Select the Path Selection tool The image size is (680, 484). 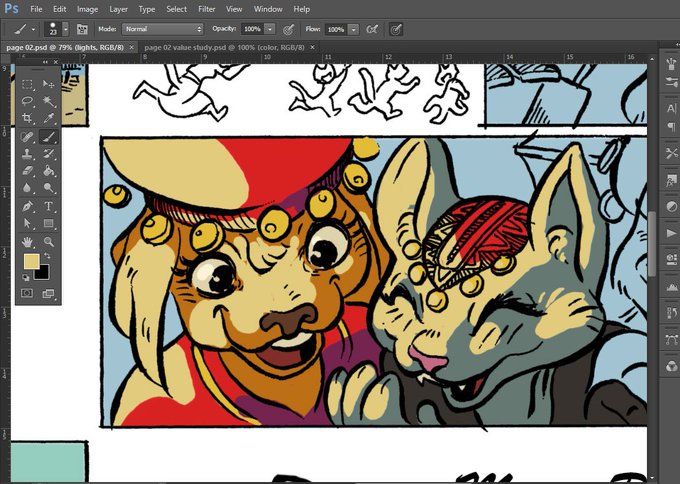27,223
